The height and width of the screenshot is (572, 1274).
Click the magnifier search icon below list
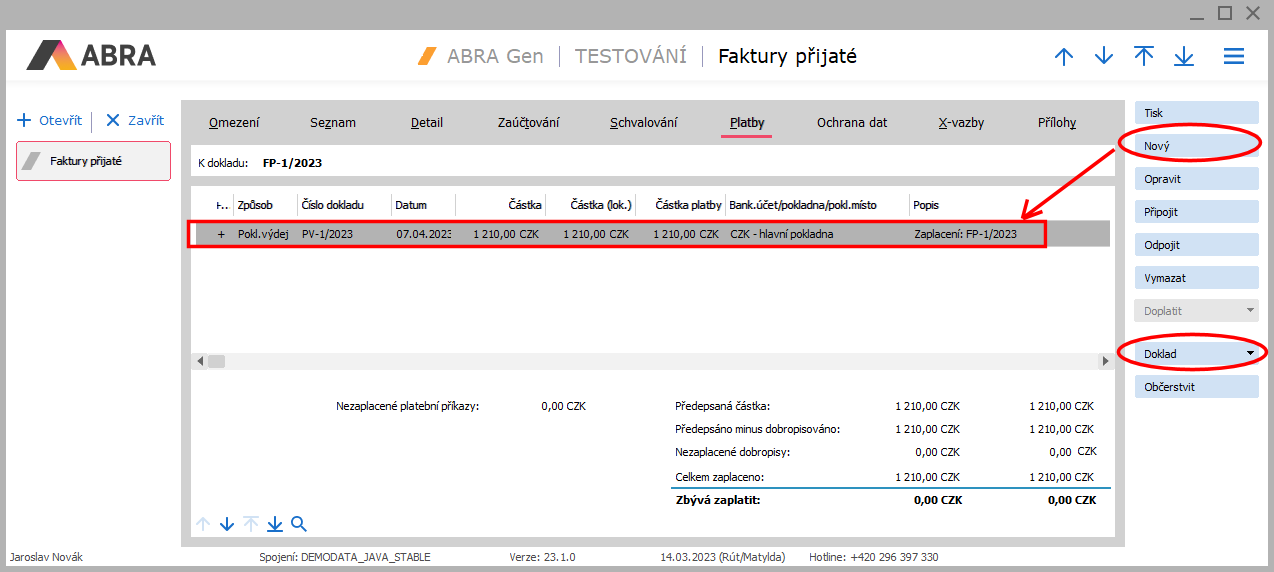click(298, 523)
